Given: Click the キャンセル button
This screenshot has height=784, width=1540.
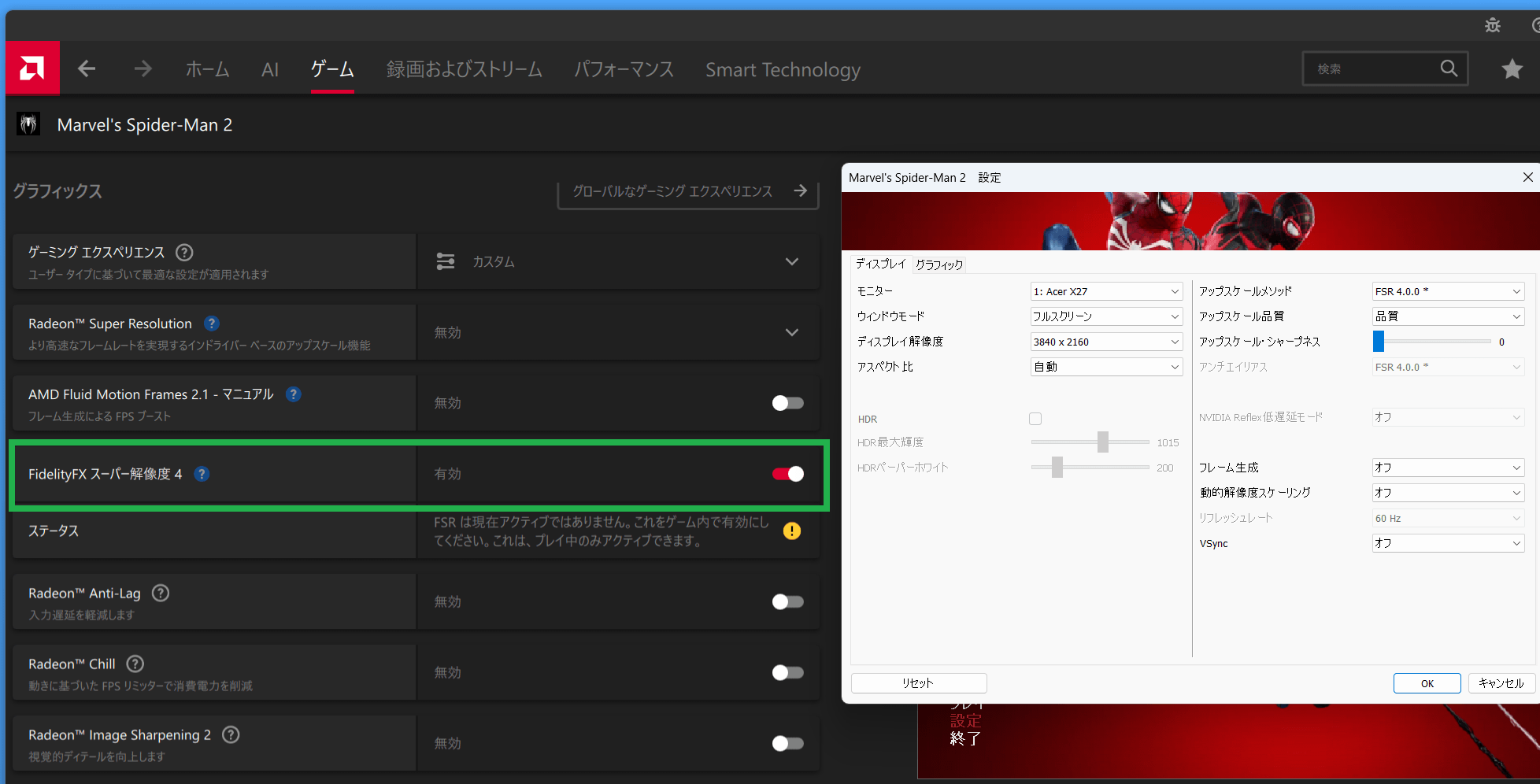Looking at the screenshot, I should pyautogui.click(x=1501, y=683).
